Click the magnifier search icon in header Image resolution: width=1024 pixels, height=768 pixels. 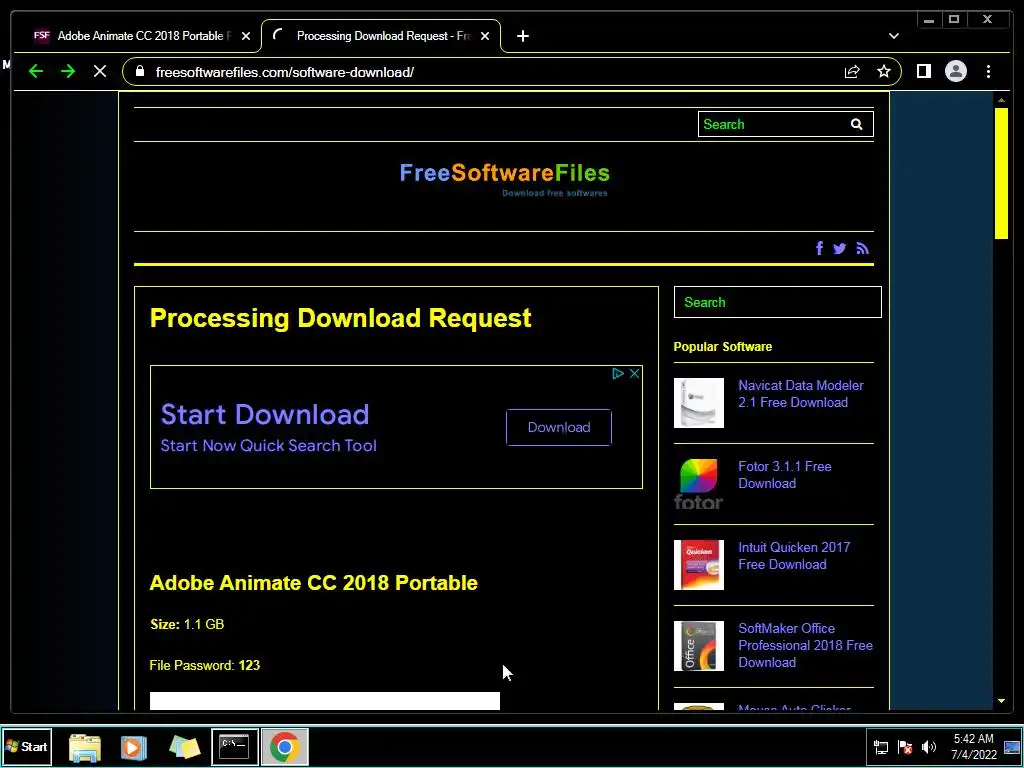856,124
